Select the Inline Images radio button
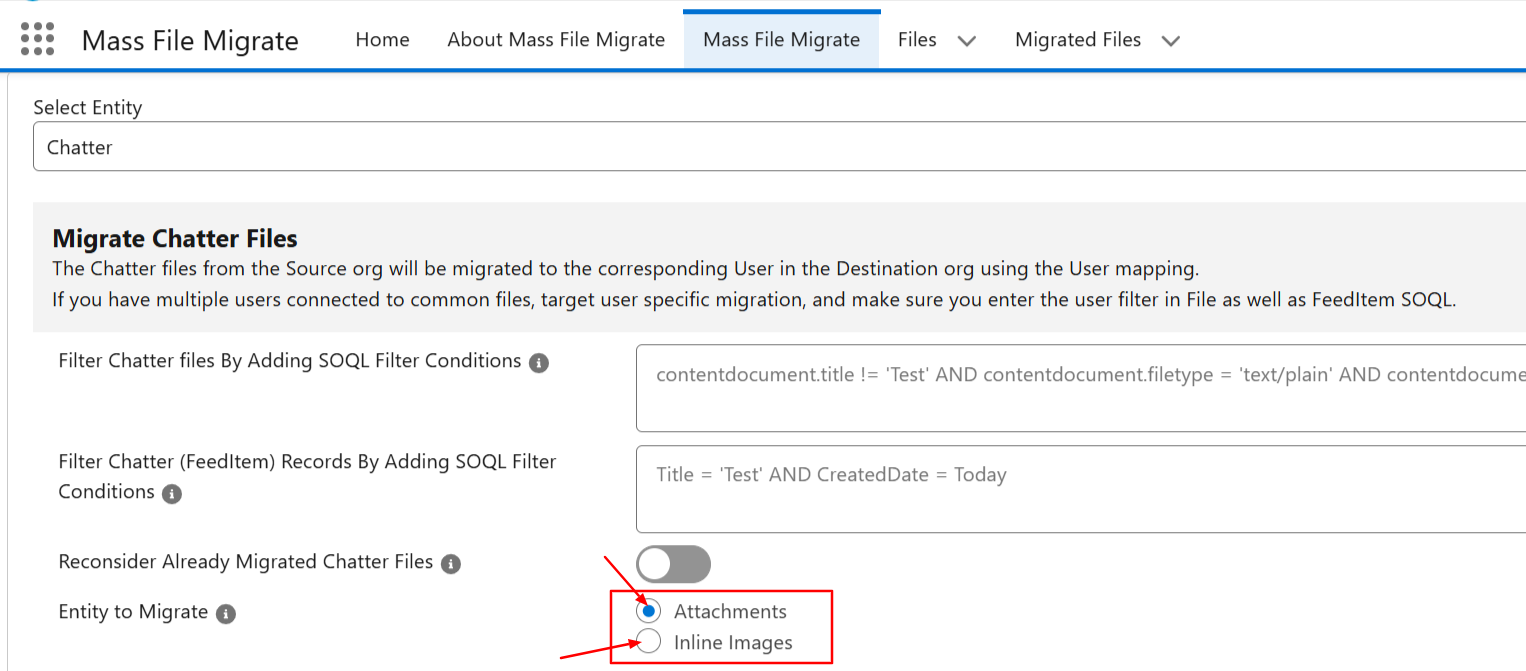1526x671 pixels. pos(648,642)
